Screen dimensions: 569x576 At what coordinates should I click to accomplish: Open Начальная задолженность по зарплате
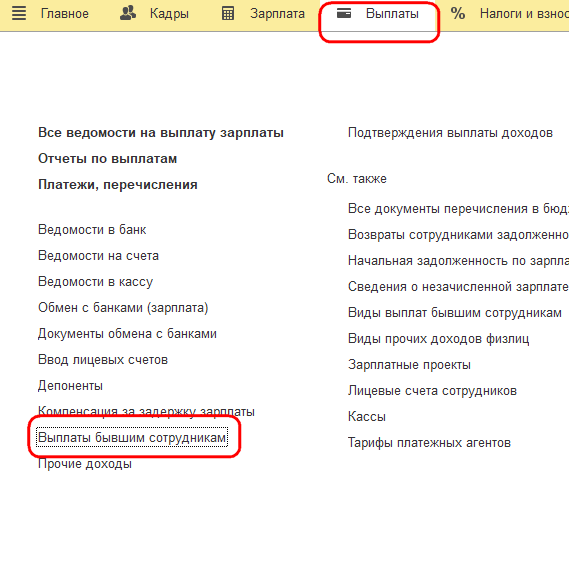pos(458,261)
